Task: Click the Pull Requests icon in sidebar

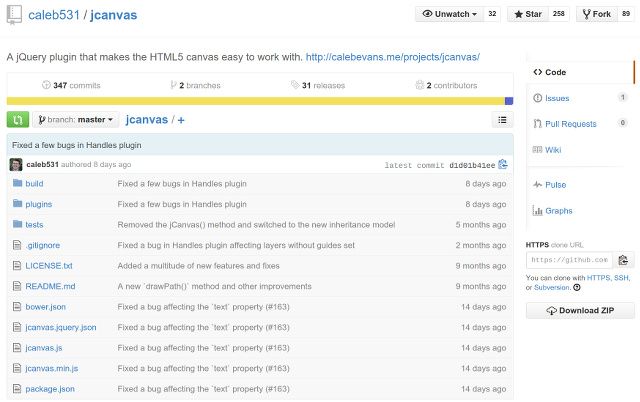Action: 538,124
